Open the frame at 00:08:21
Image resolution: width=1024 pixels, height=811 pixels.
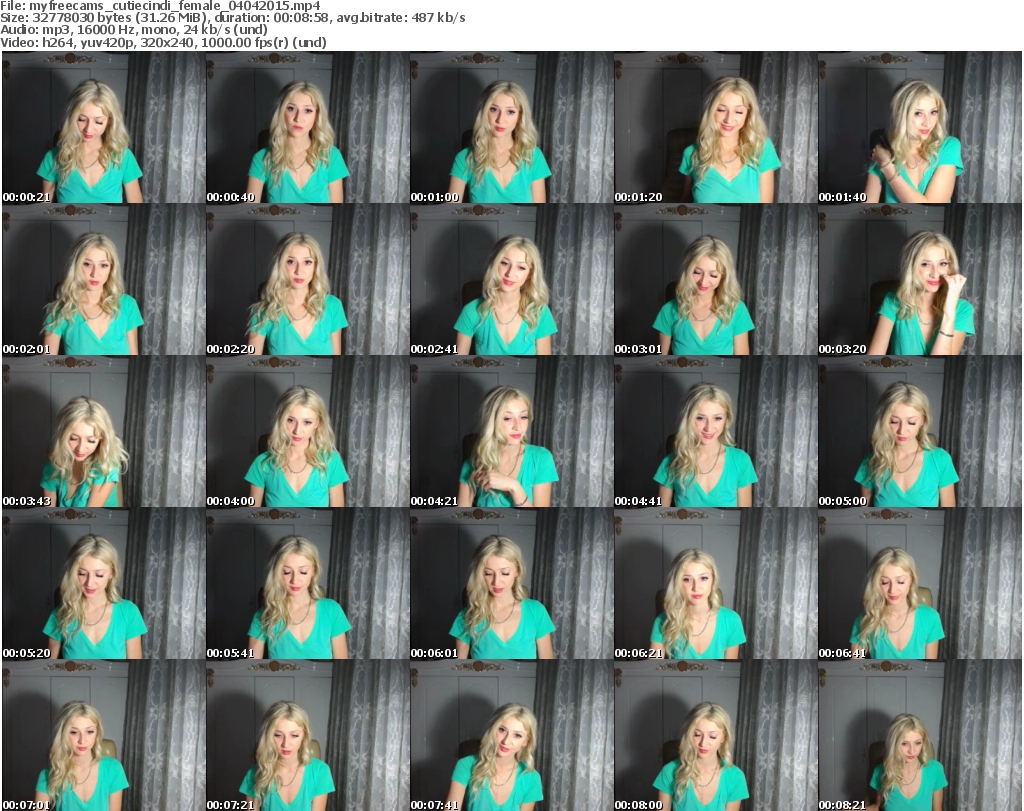[x=920, y=736]
